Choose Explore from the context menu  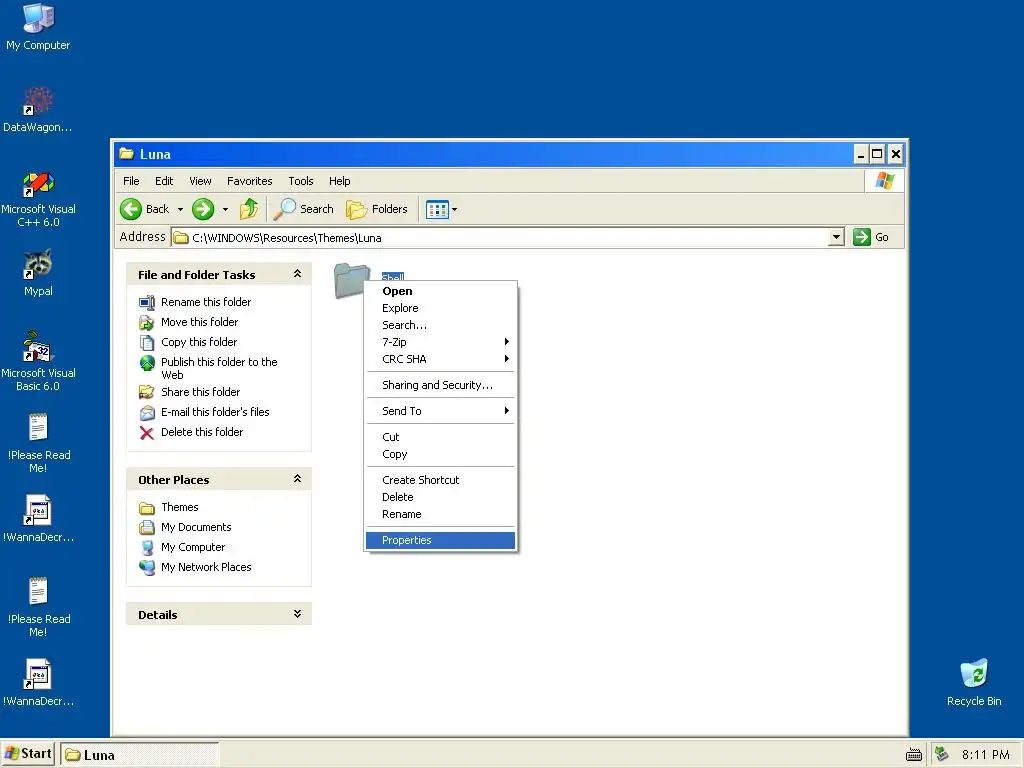(440, 308)
